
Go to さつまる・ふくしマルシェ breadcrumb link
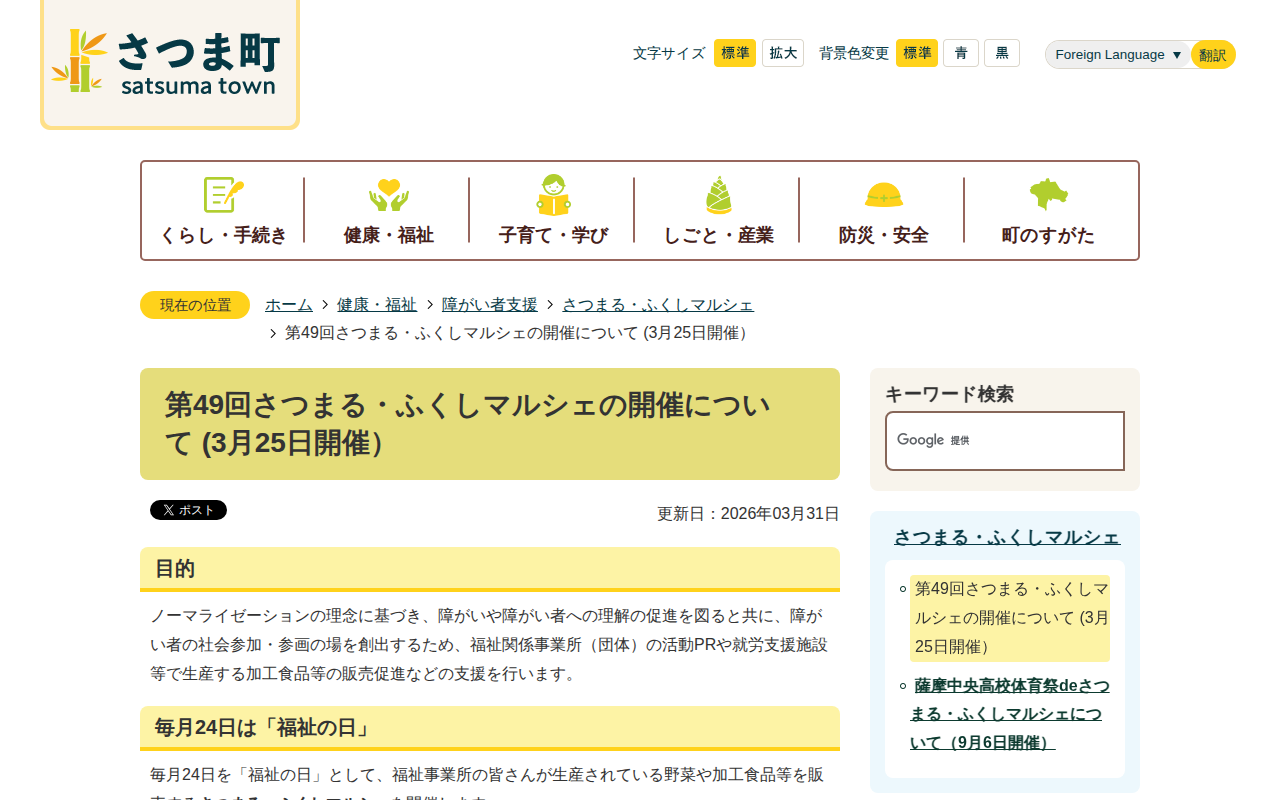point(658,305)
